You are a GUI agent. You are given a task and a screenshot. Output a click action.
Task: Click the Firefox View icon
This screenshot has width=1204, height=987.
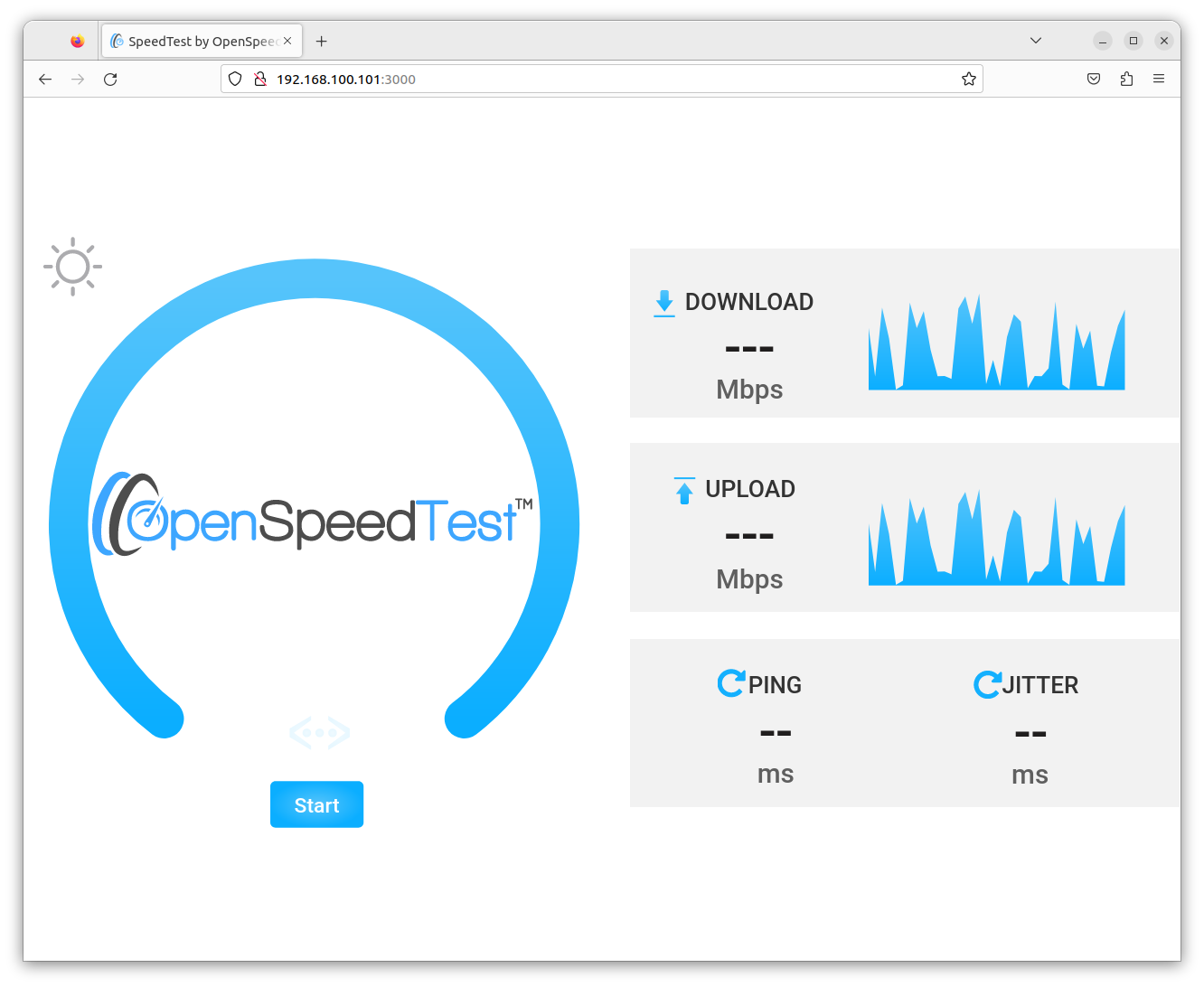tap(78, 41)
